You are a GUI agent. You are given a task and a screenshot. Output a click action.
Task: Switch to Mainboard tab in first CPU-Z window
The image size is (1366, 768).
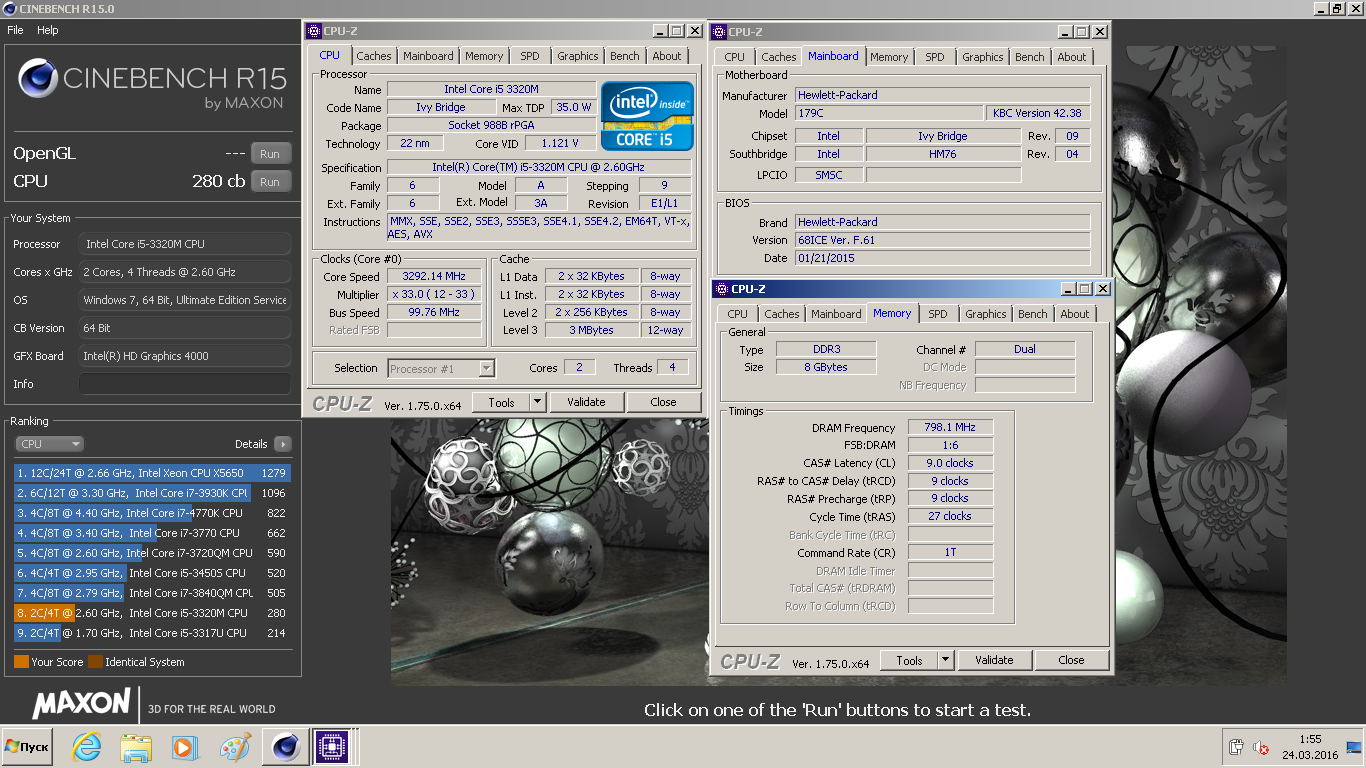pyautogui.click(x=429, y=57)
